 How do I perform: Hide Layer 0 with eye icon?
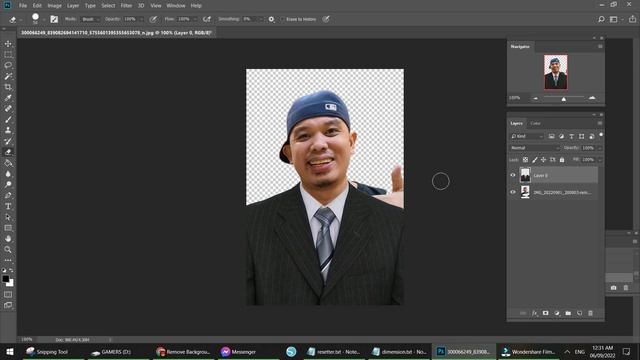513,175
